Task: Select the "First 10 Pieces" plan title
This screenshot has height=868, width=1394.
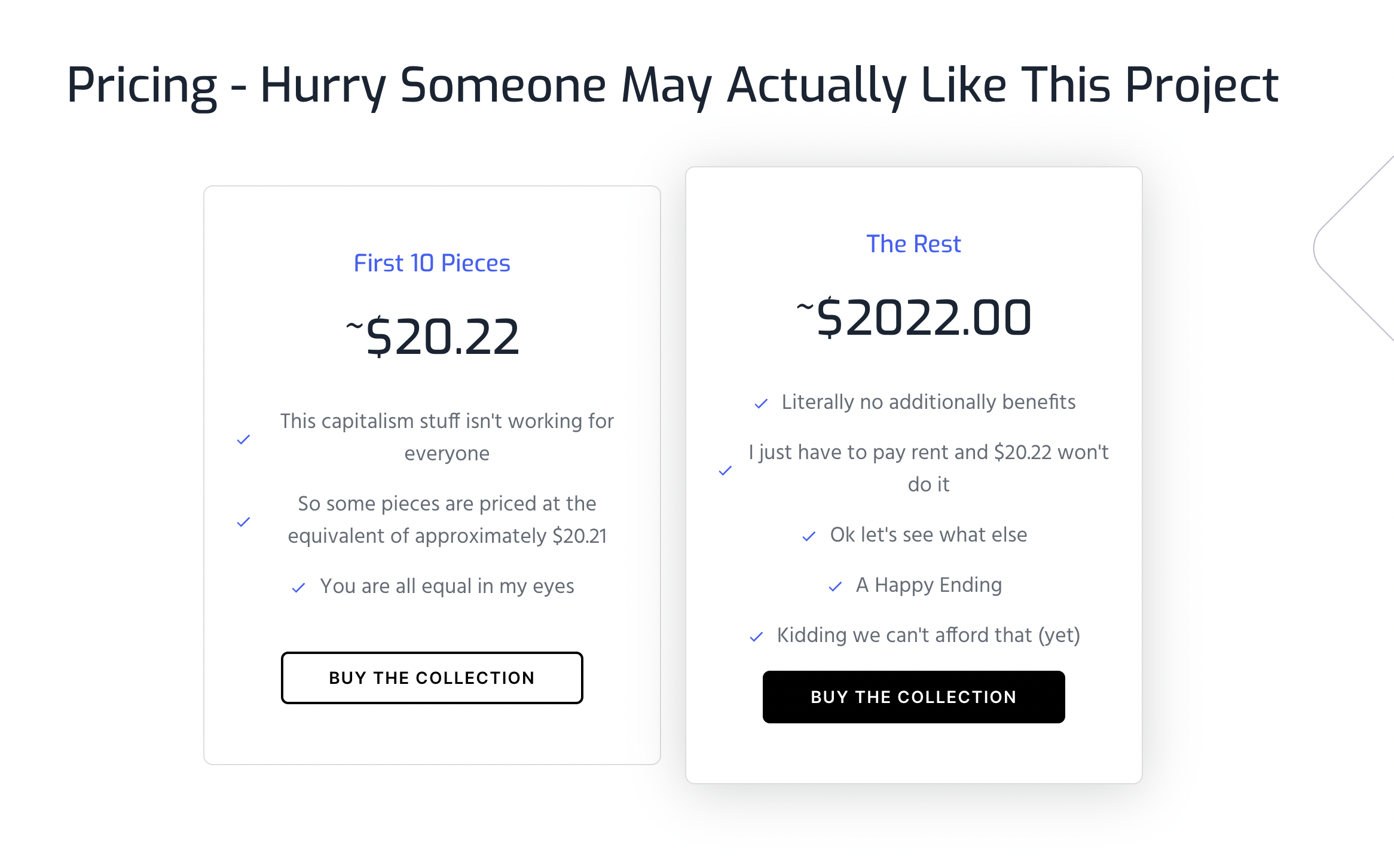Action: [432, 263]
